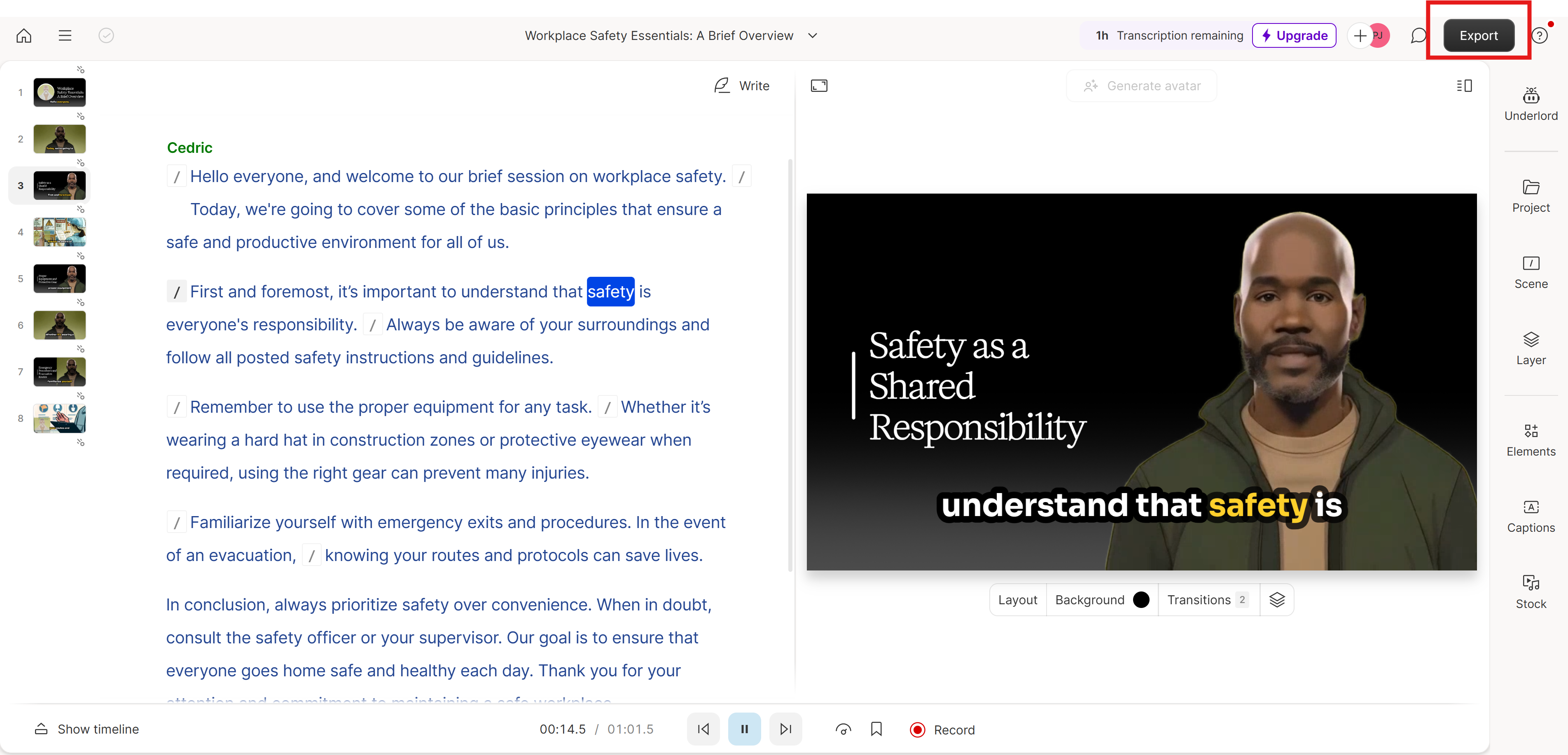Open the Underlord AI panel
The height and width of the screenshot is (755, 1568).
pos(1530,104)
